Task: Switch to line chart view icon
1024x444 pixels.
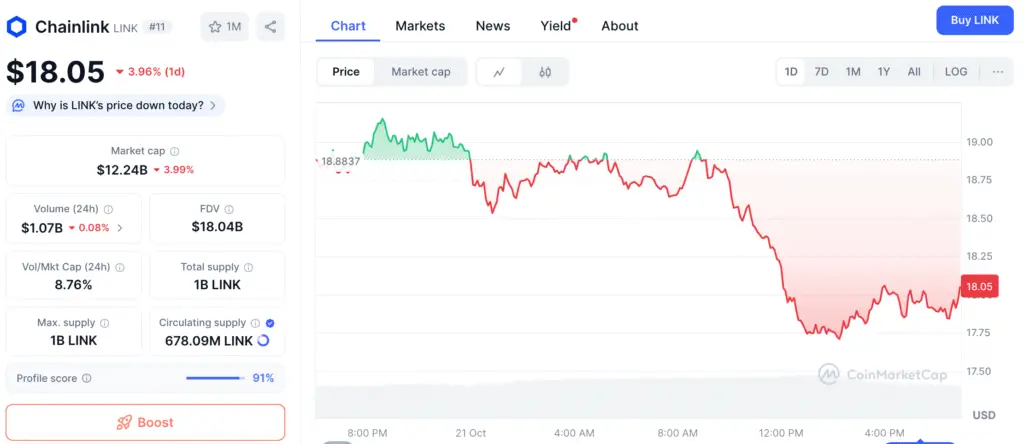Action: pos(500,72)
